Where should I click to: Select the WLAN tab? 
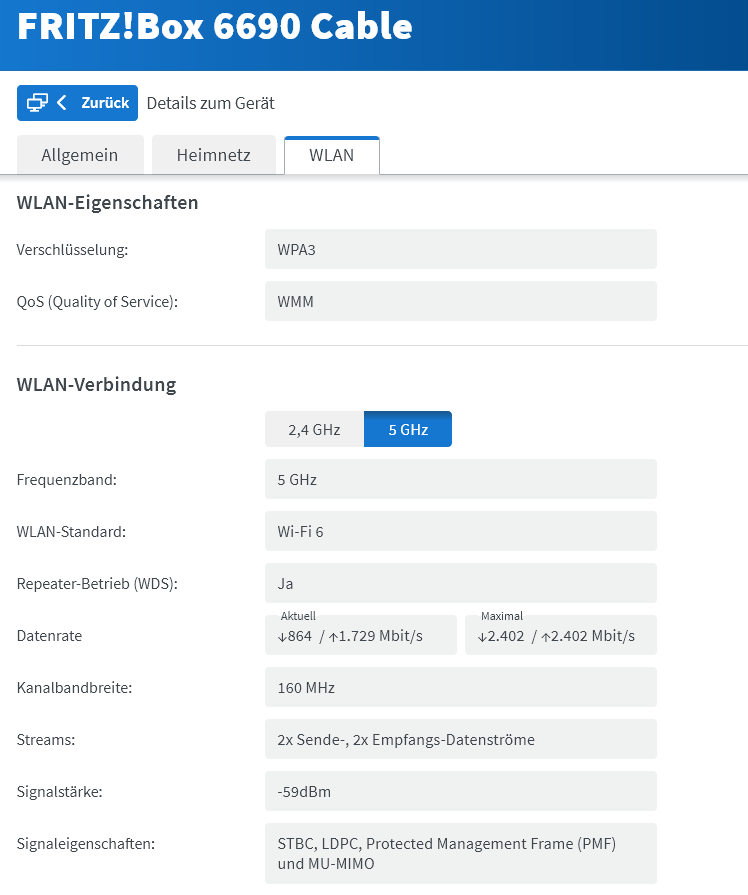pyautogui.click(x=331, y=155)
